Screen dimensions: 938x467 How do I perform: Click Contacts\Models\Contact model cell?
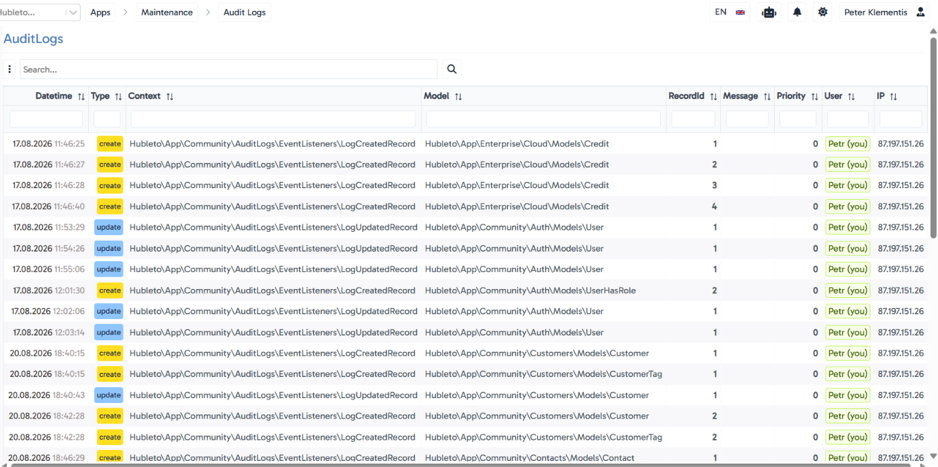(529, 458)
